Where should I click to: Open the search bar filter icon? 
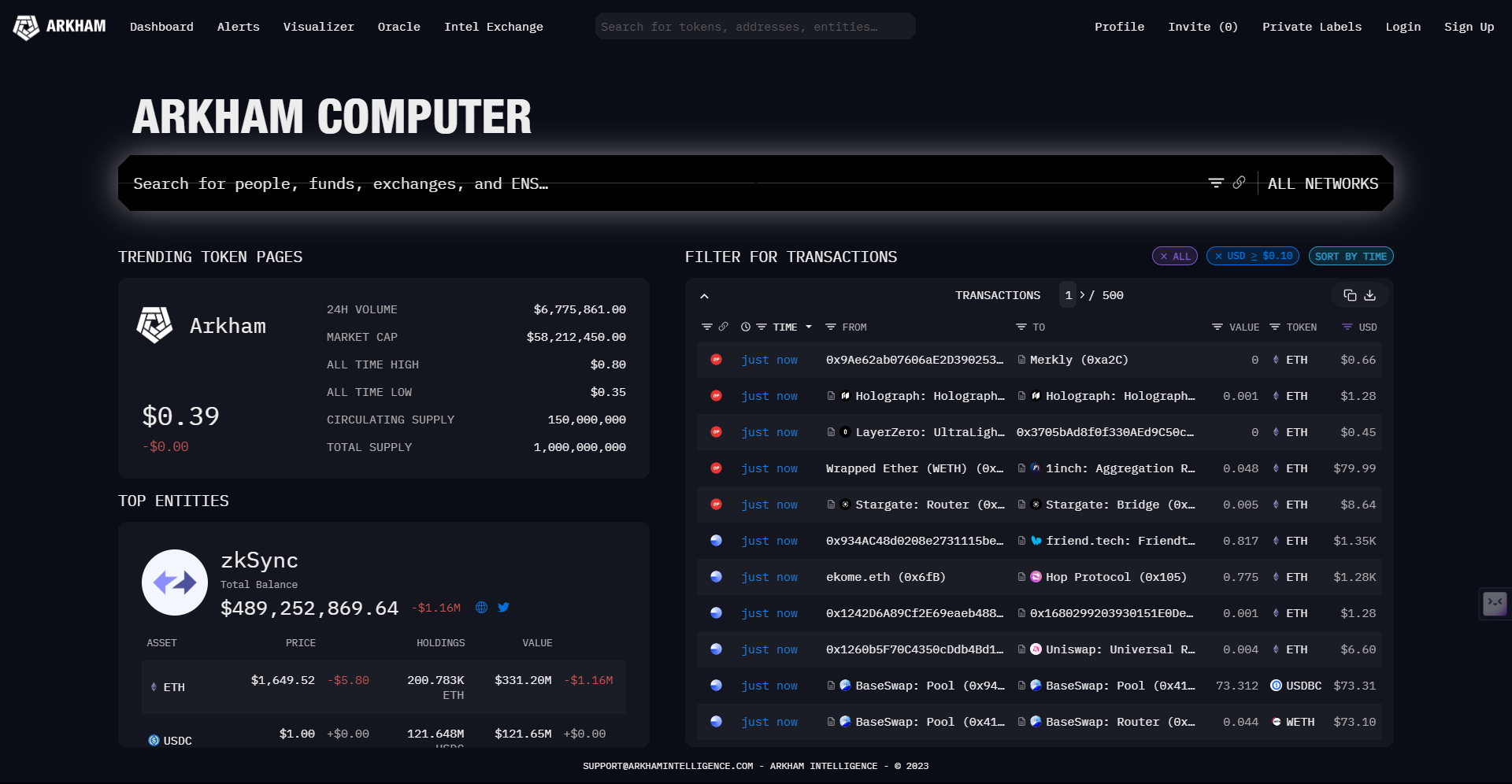1216,183
